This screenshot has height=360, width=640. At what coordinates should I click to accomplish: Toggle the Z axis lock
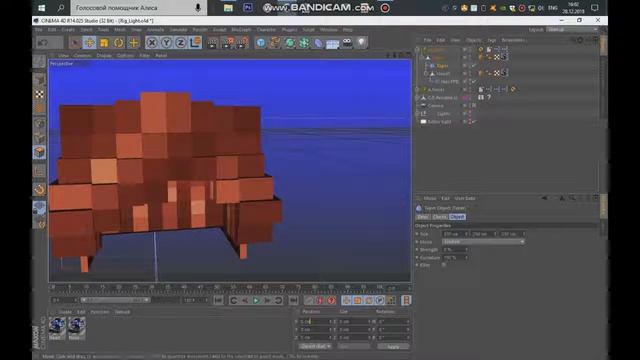tap(180, 42)
